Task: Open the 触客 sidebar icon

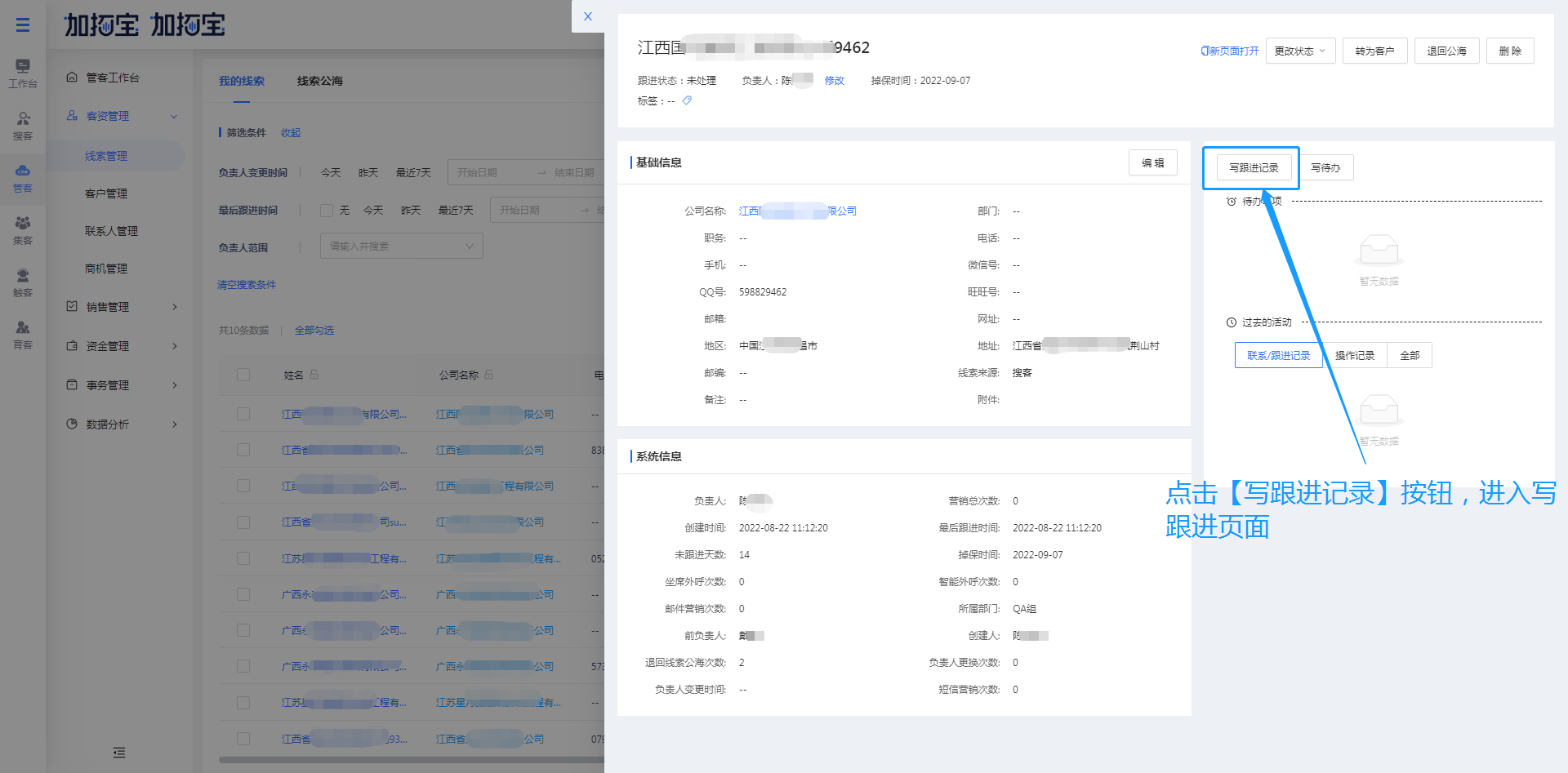Action: pyautogui.click(x=23, y=282)
